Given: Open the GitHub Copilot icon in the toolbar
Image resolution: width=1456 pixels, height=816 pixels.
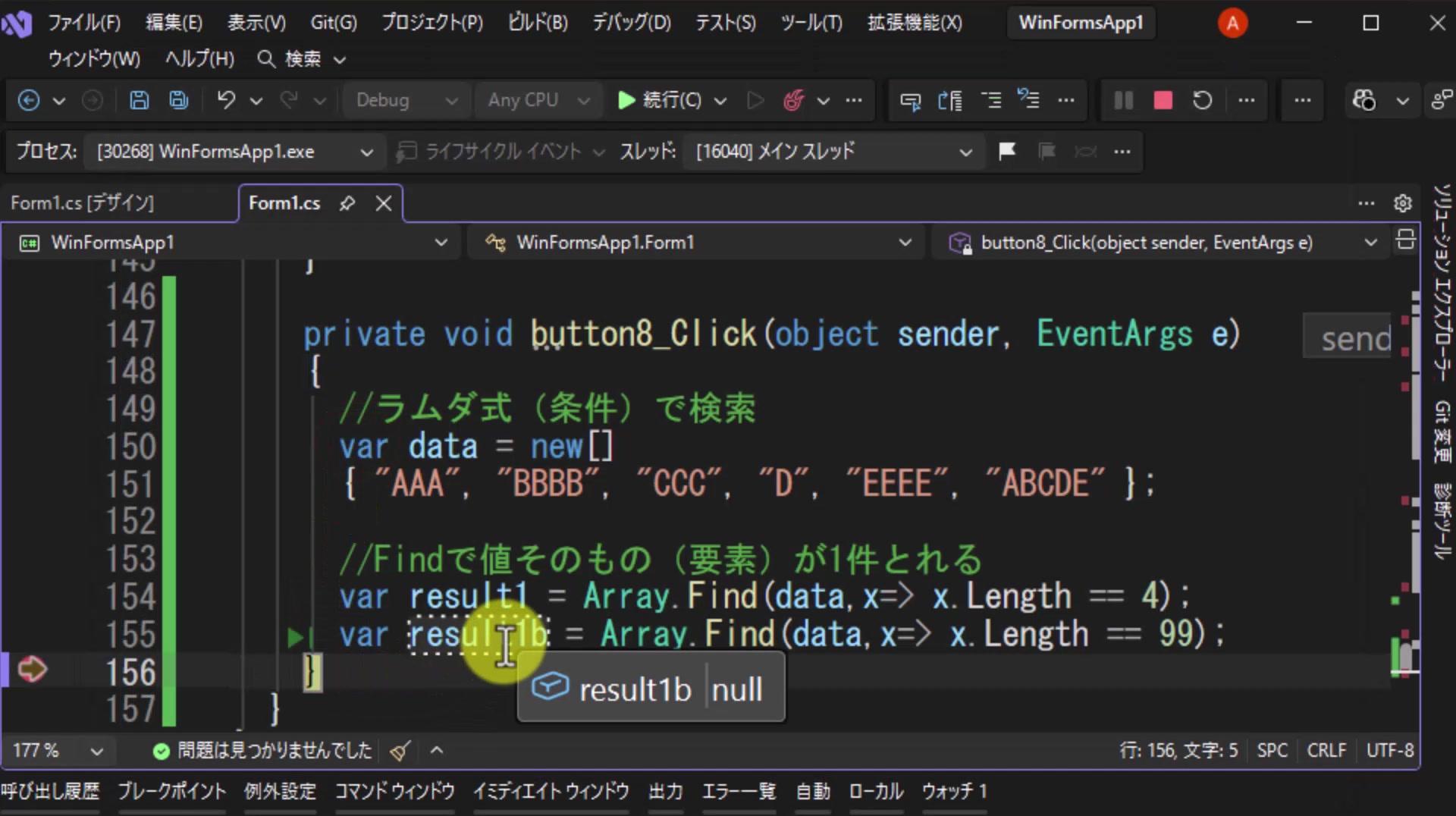Looking at the screenshot, I should click(1364, 100).
